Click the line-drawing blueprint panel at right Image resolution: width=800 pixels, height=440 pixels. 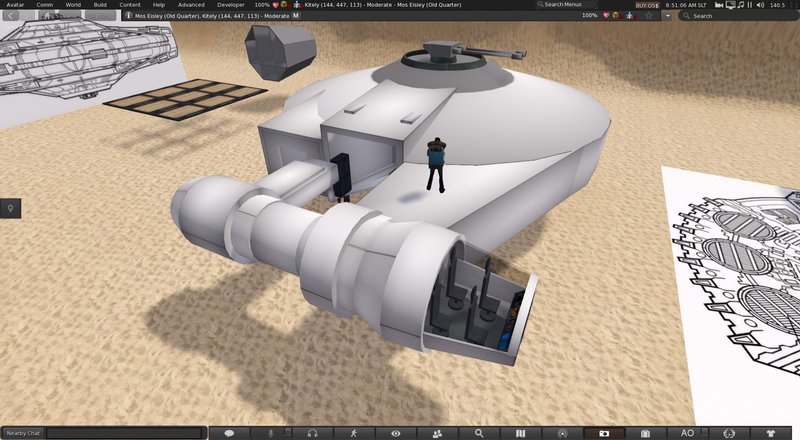pos(735,294)
